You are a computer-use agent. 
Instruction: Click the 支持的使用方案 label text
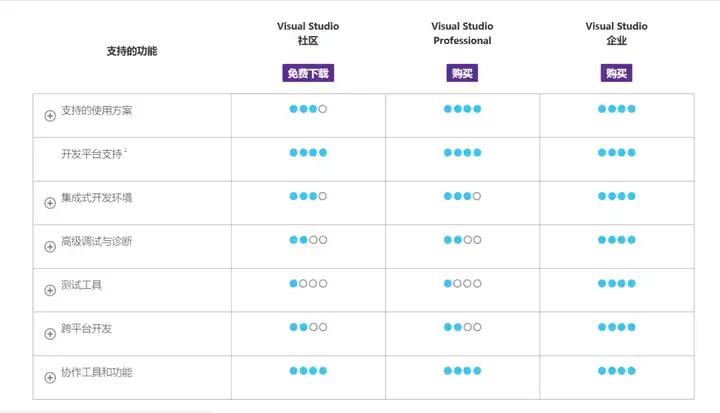(96, 110)
